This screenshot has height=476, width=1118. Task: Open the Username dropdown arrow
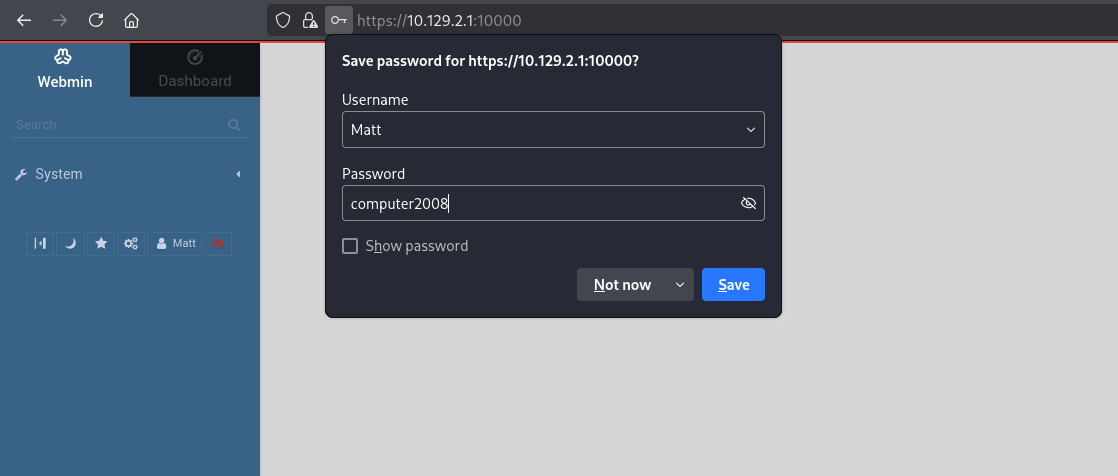point(751,130)
